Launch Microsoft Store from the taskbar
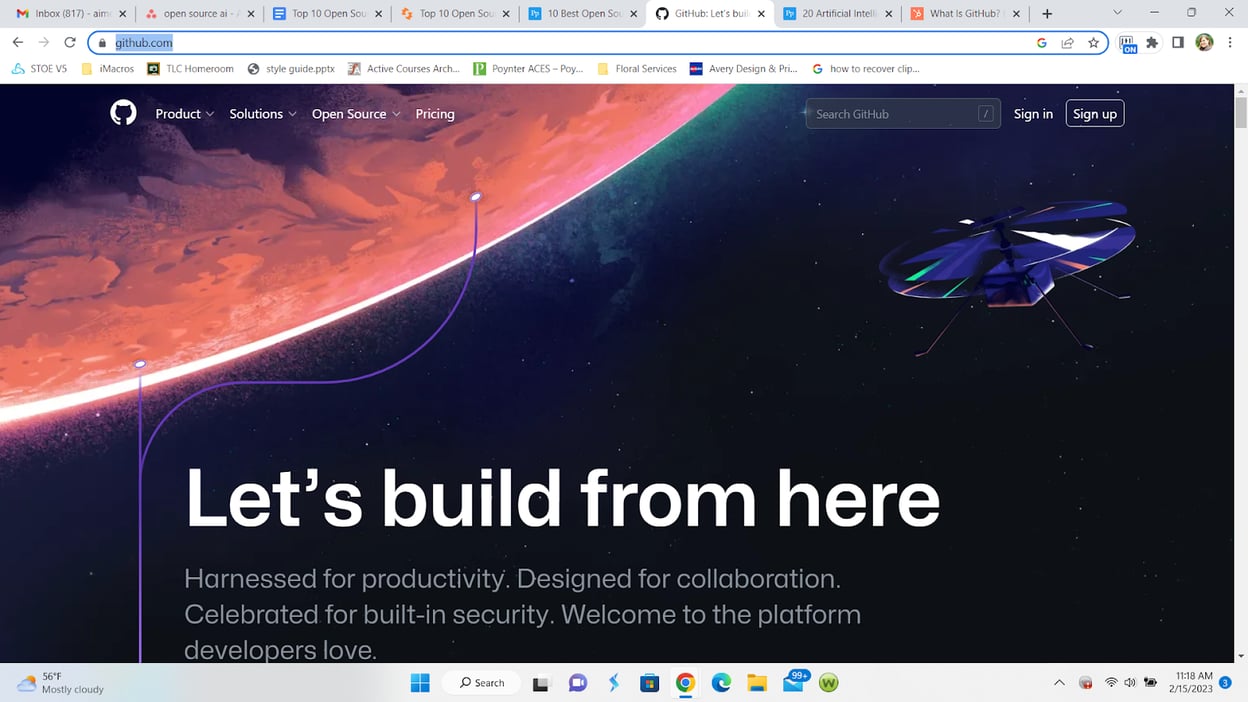 point(649,682)
